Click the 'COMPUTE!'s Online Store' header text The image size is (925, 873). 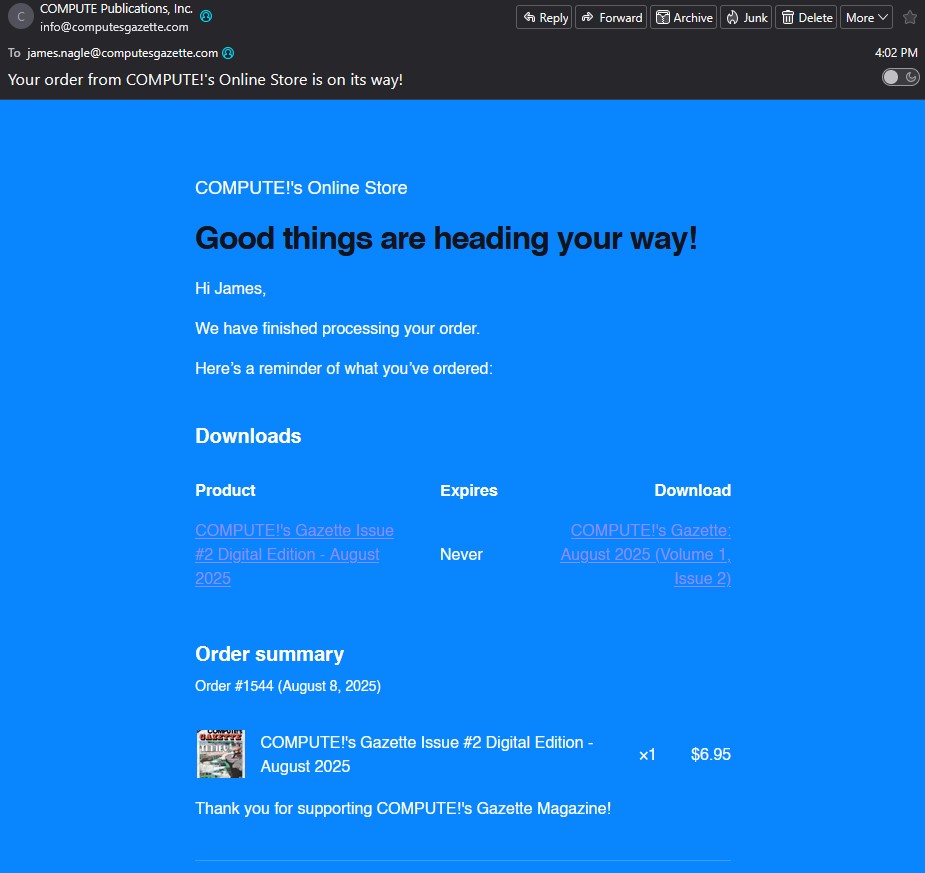(301, 188)
